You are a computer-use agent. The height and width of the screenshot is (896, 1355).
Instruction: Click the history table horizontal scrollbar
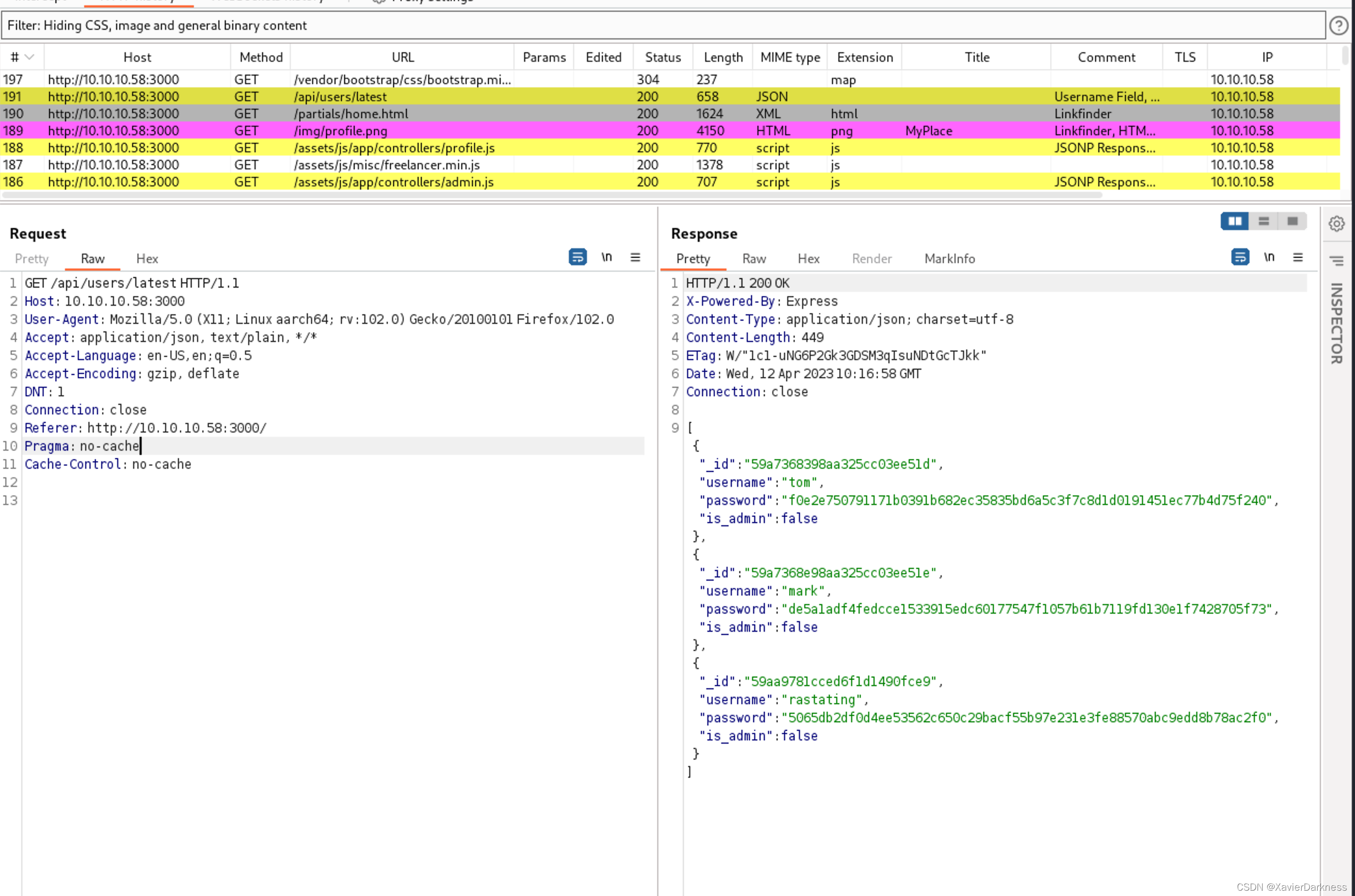(x=552, y=196)
